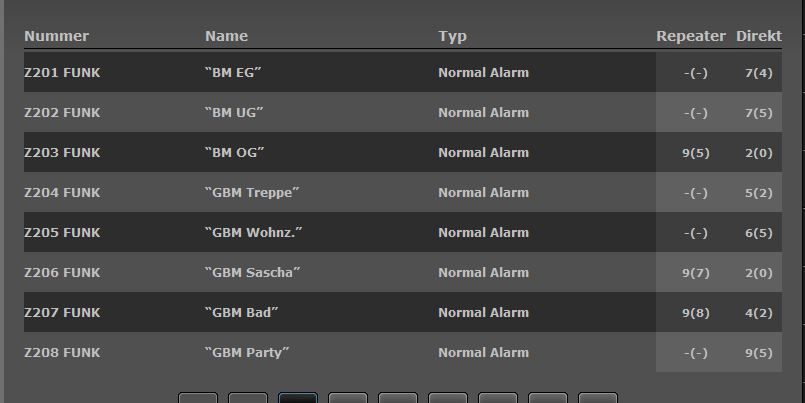Click the highlighted dark page button below the table
Image resolution: width=805 pixels, height=403 pixels.
coord(298,398)
